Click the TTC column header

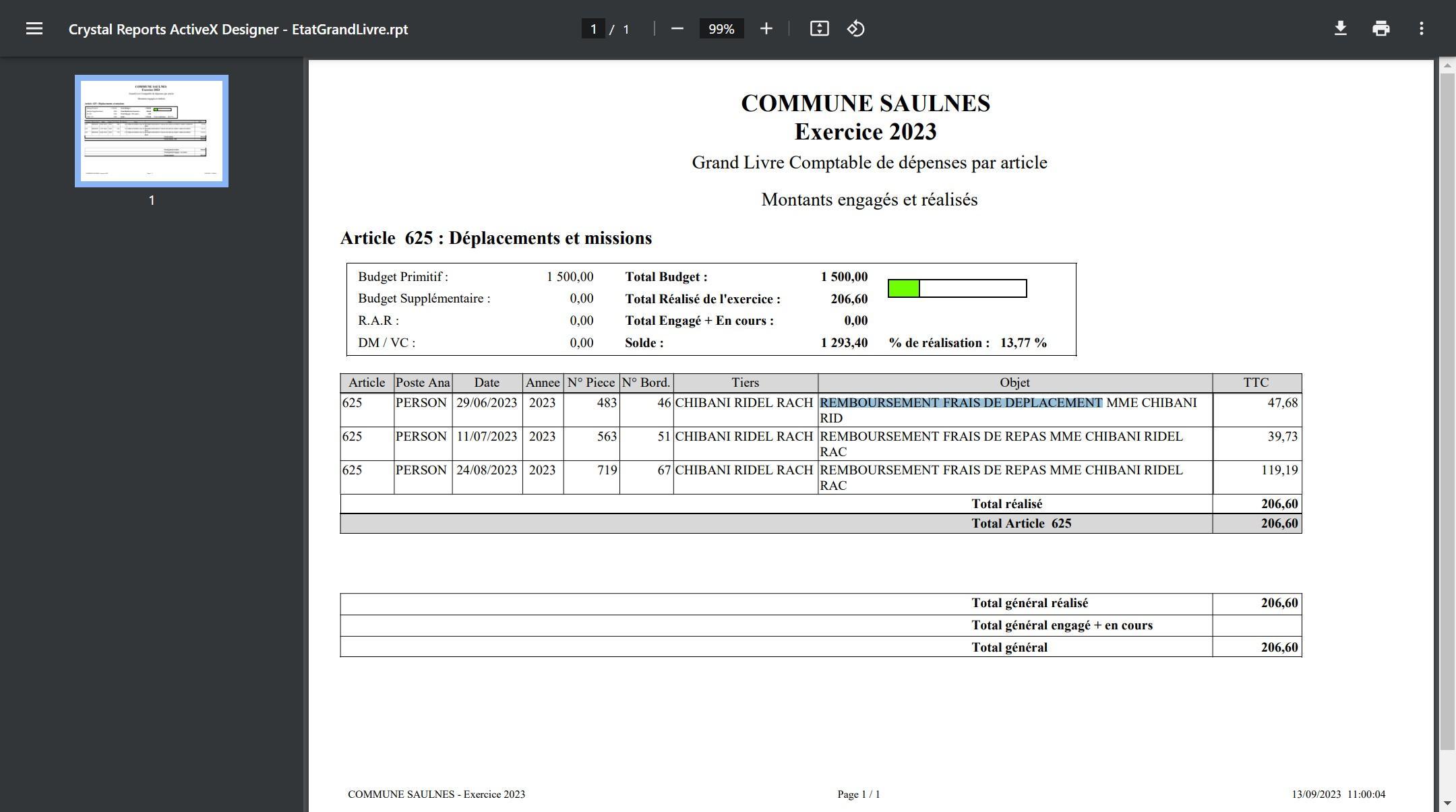click(1256, 383)
